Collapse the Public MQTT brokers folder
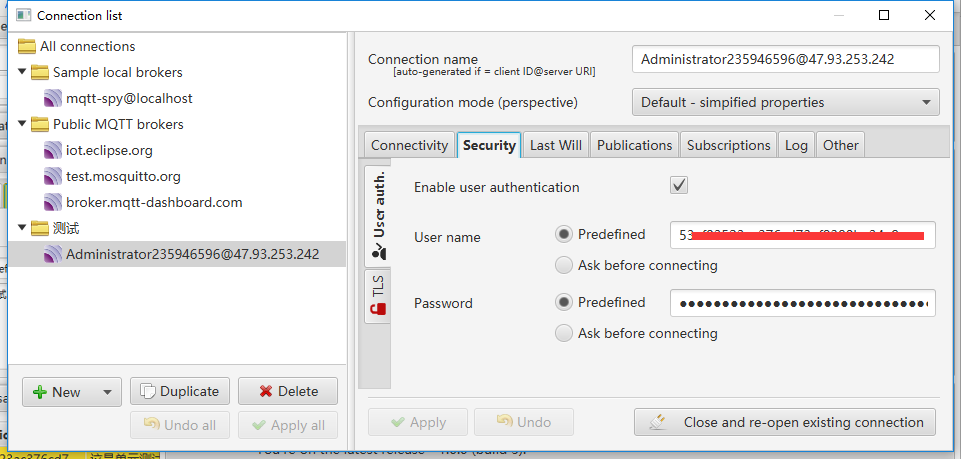The height and width of the screenshot is (459, 961). pyautogui.click(x=23, y=124)
